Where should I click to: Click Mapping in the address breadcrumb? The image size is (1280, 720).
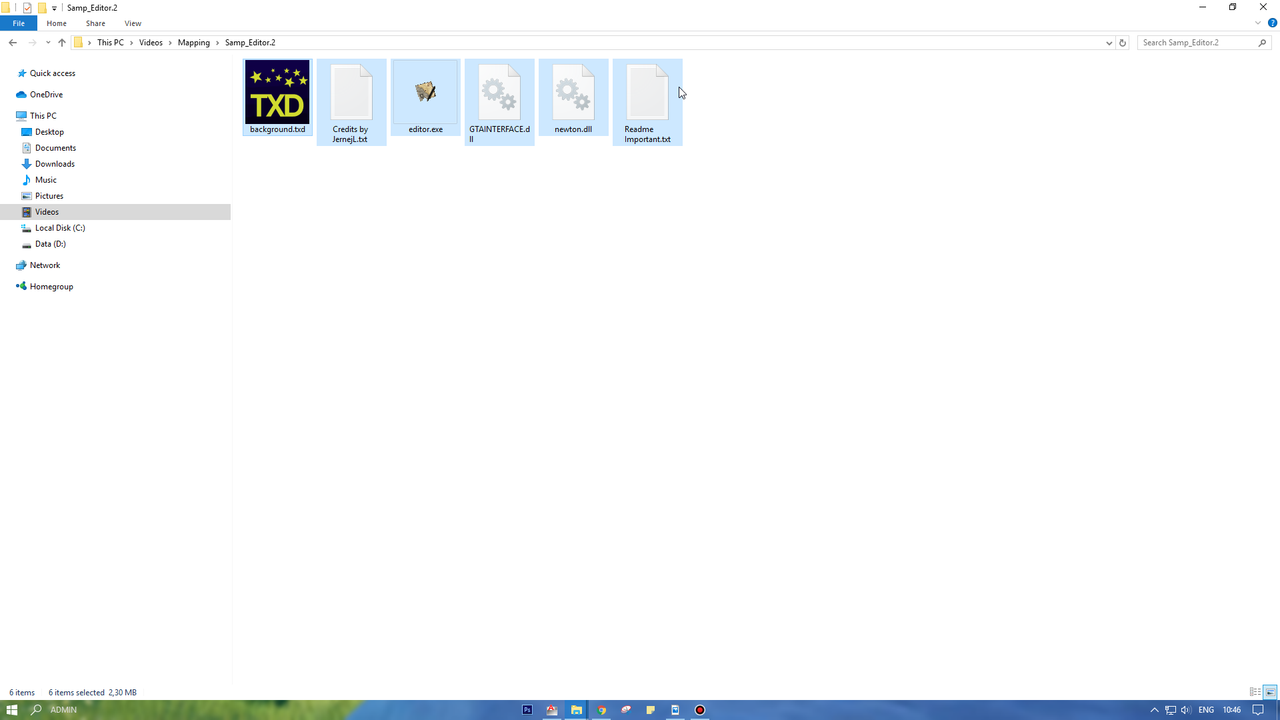coord(194,43)
